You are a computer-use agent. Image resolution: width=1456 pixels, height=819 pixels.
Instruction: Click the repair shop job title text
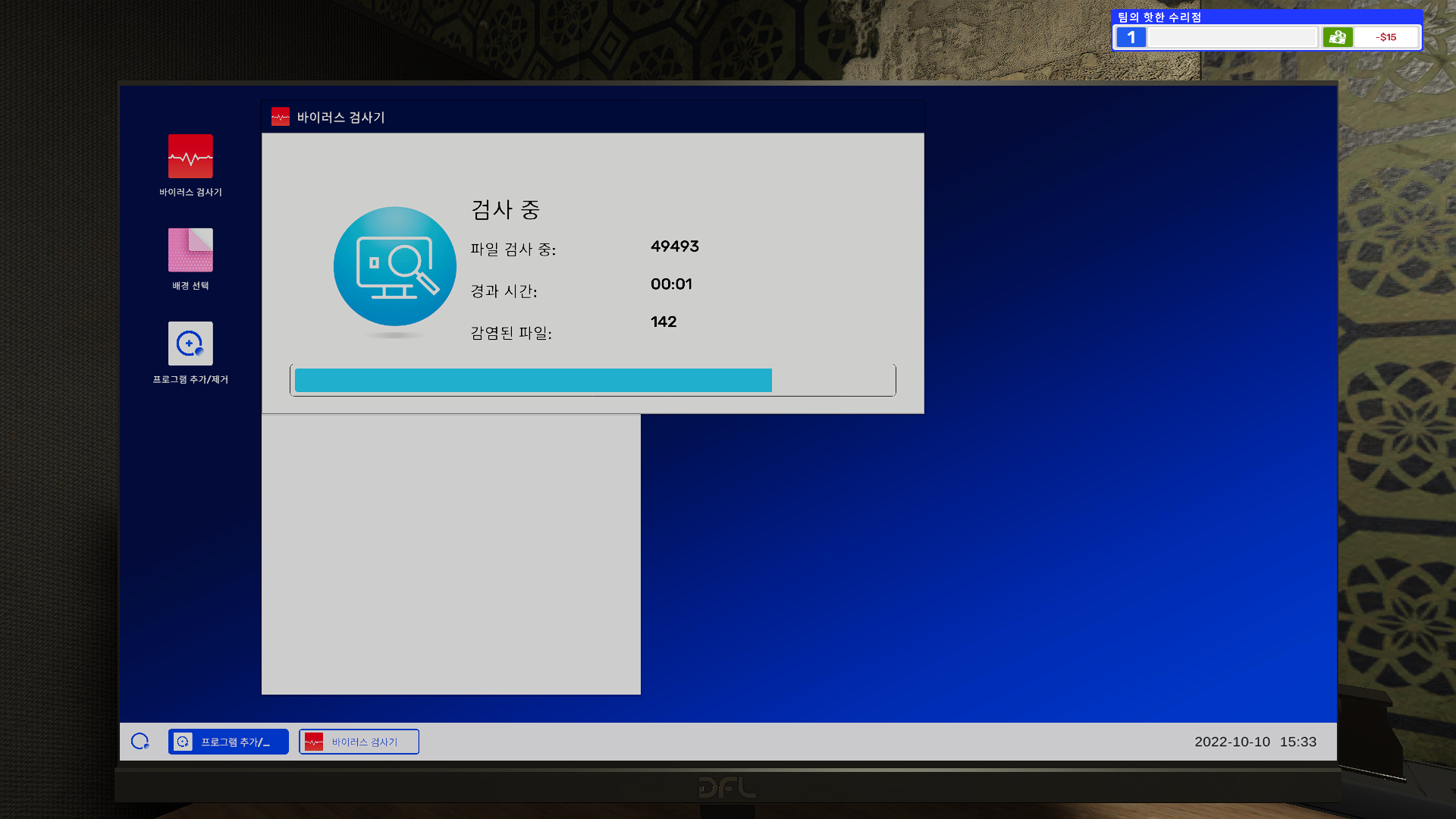pyautogui.click(x=1159, y=17)
